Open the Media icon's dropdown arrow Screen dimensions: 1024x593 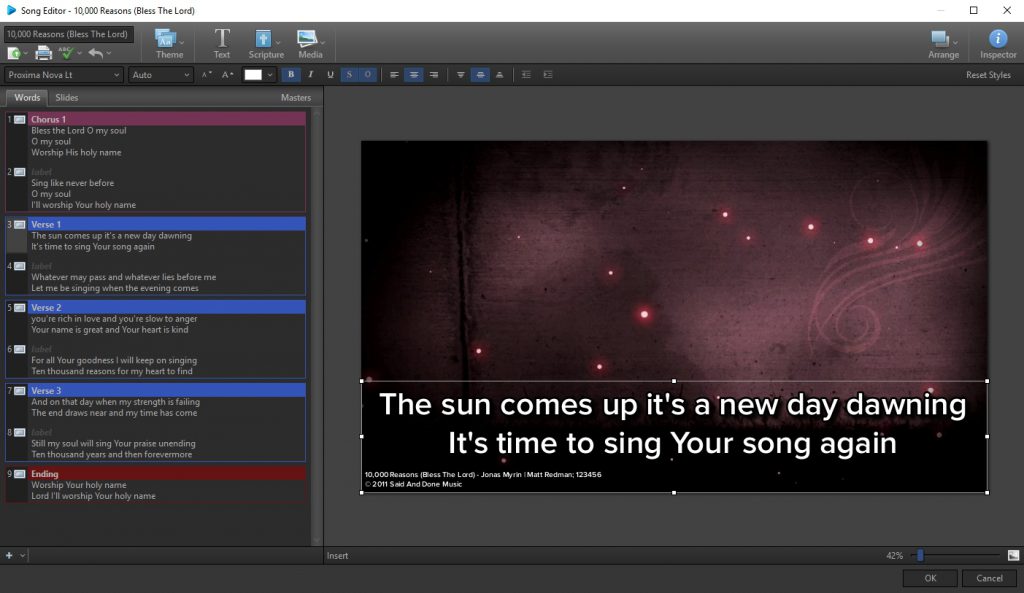point(323,43)
